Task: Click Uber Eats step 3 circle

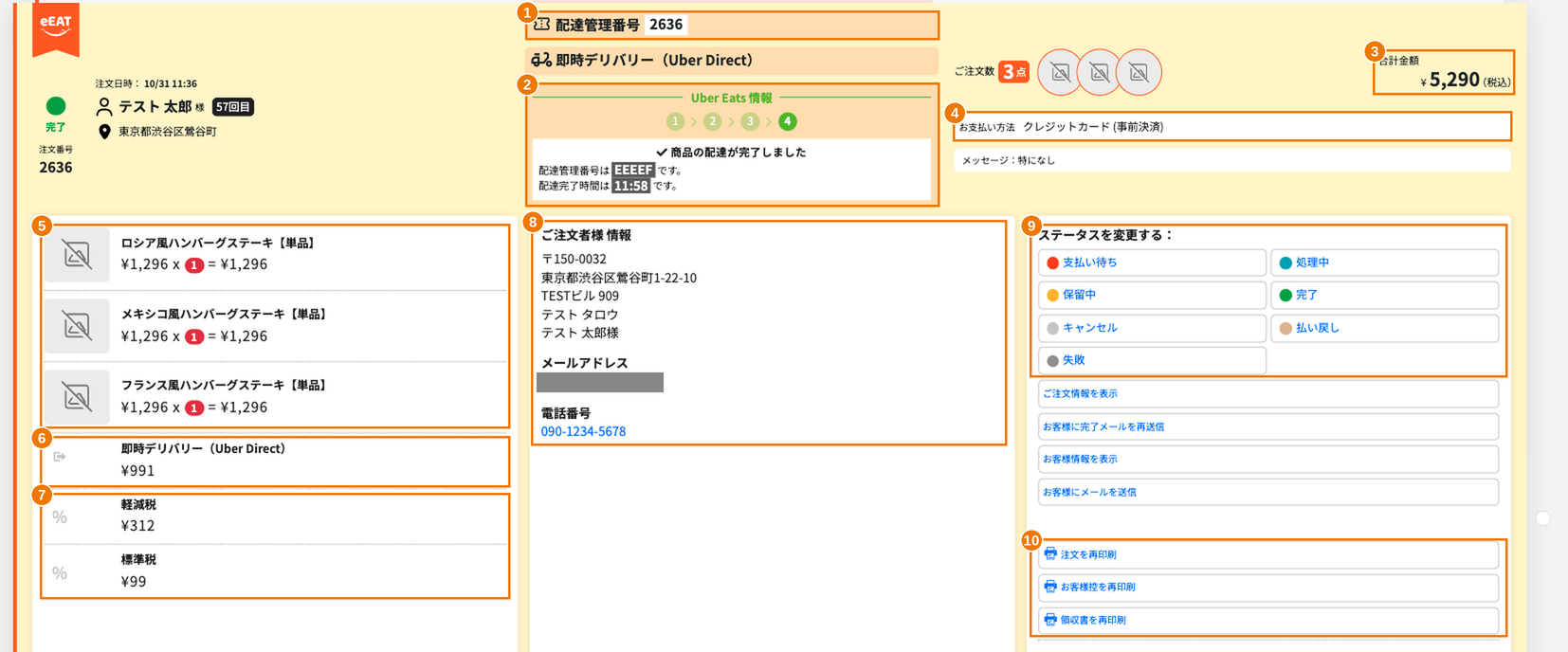Action: click(750, 121)
